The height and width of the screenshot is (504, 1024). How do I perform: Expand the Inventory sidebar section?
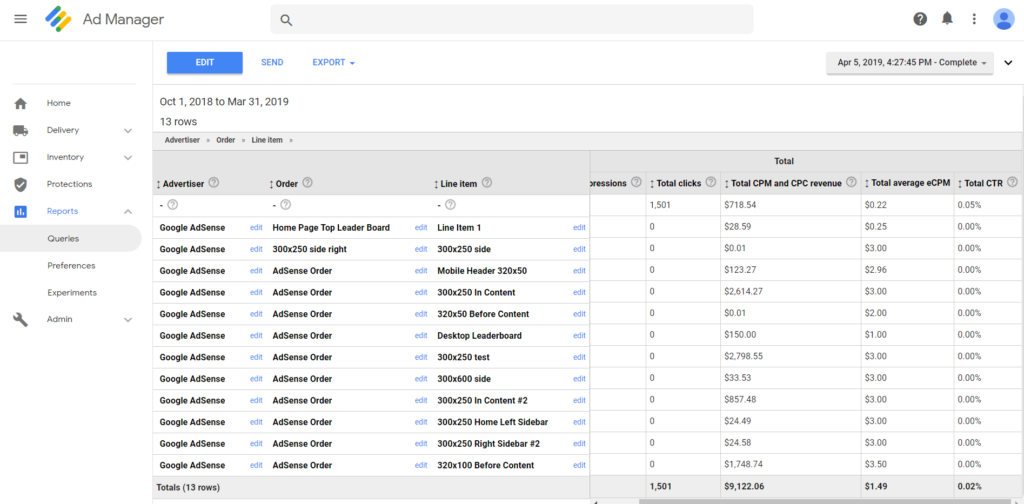tap(128, 157)
